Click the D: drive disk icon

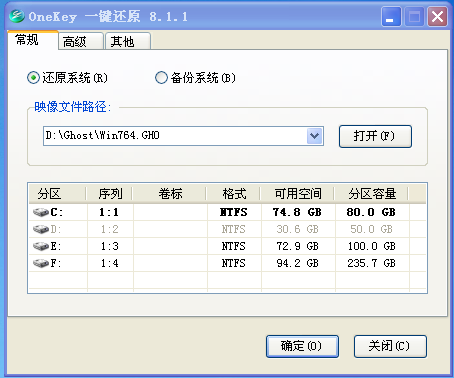(41, 229)
